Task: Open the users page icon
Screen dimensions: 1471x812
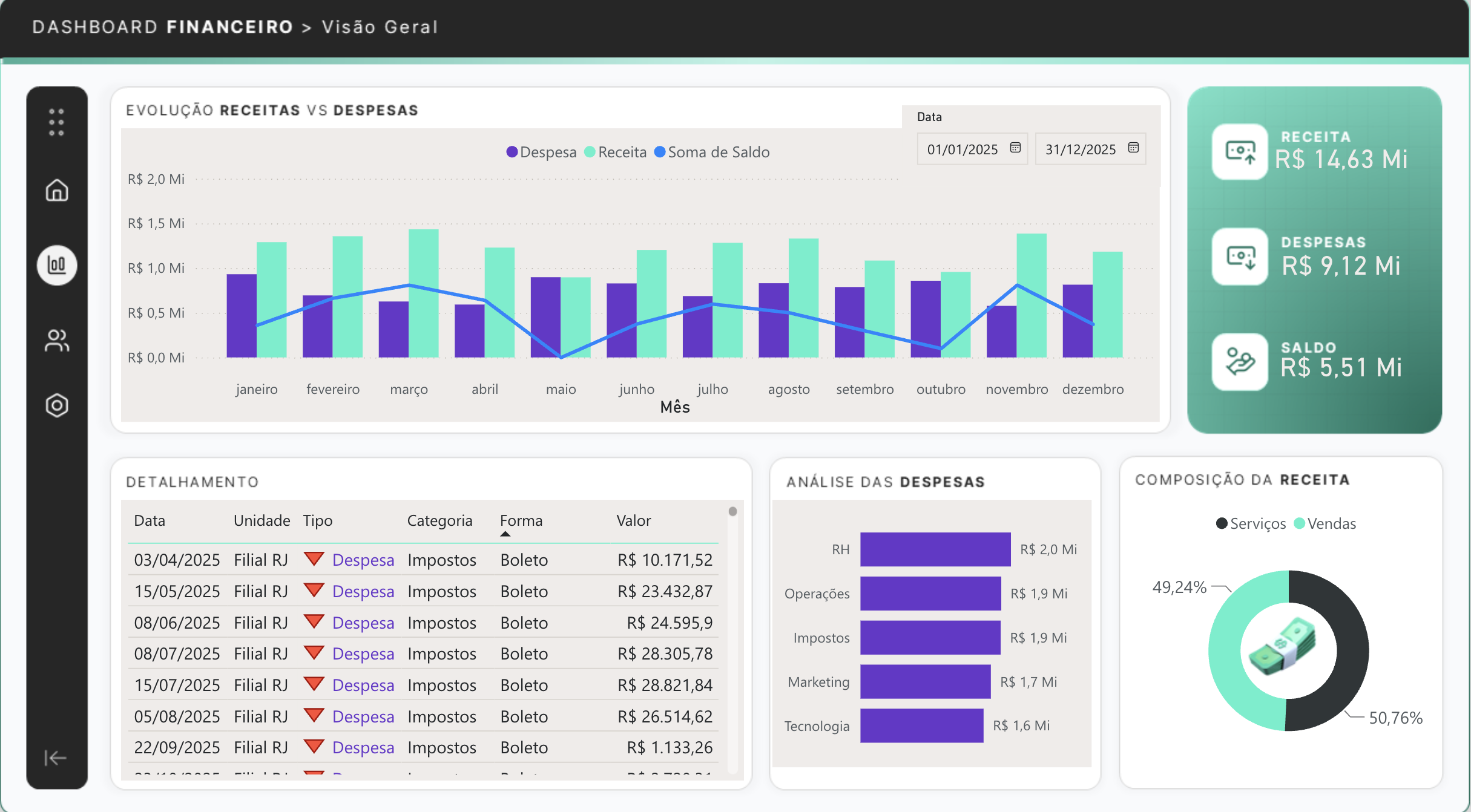Action: click(57, 341)
